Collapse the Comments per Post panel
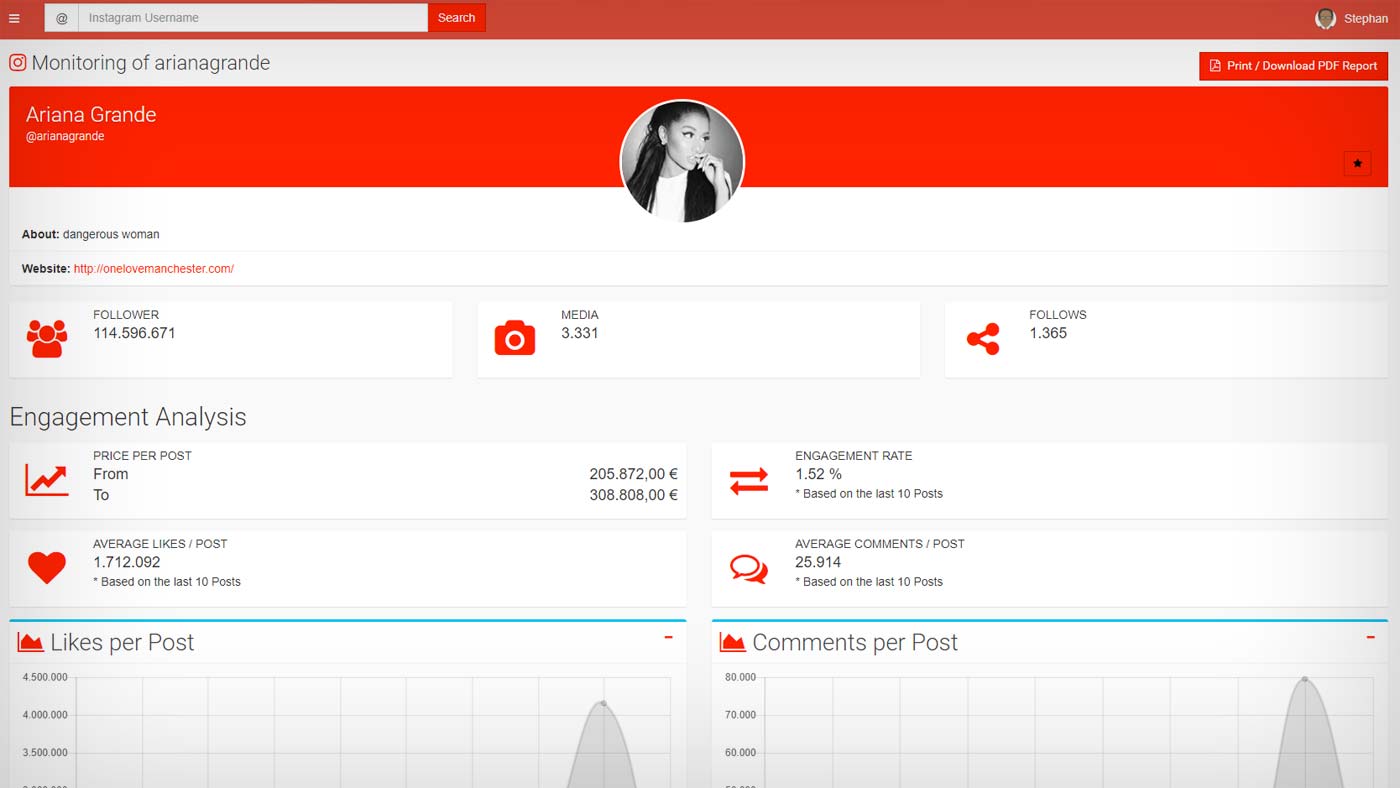Screen dimensions: 1400x788 pos(1371,637)
